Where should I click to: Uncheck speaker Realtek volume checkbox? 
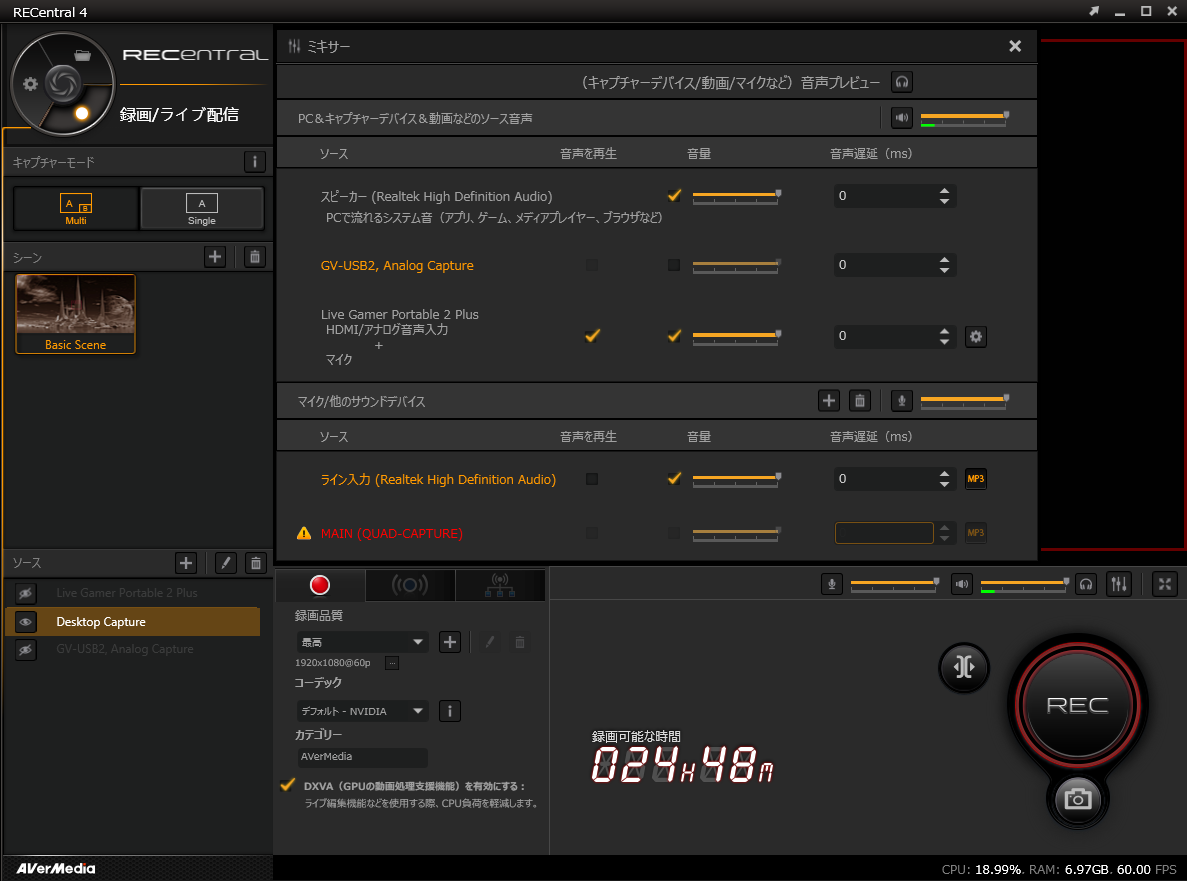click(x=674, y=195)
